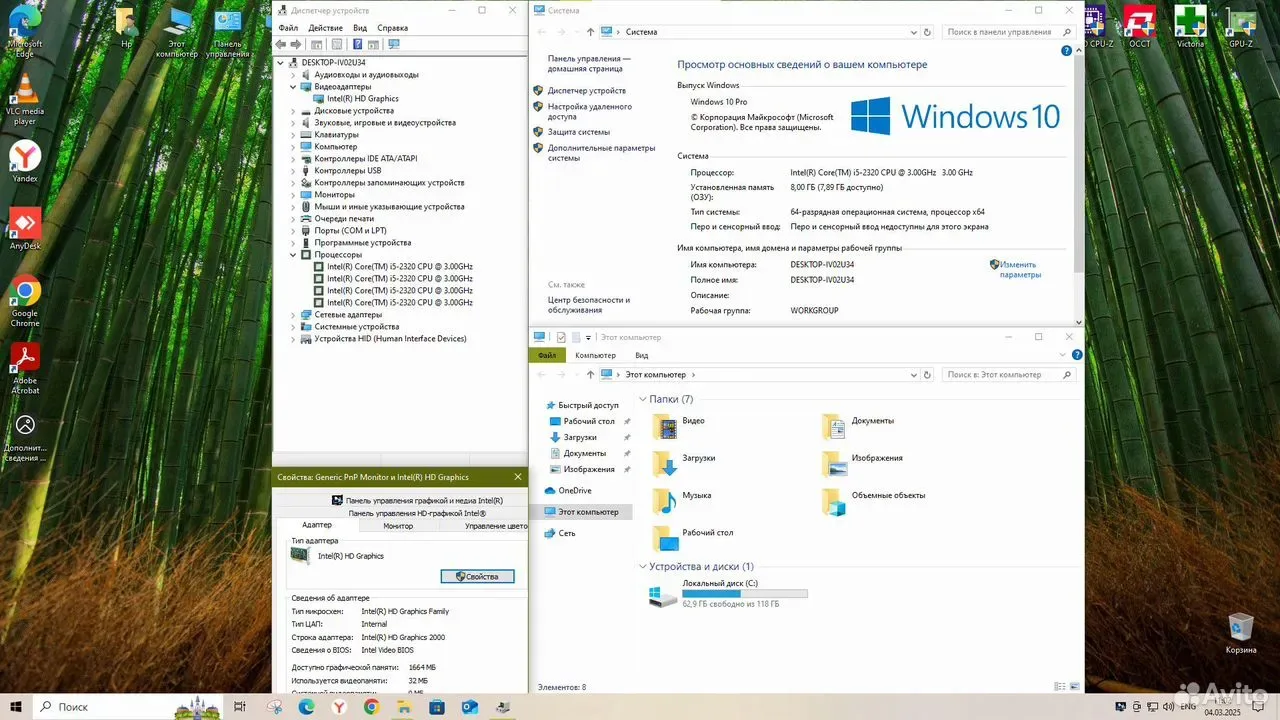Open Центр безопасности и обслуживания link
The height and width of the screenshot is (720, 1280).
pos(589,305)
